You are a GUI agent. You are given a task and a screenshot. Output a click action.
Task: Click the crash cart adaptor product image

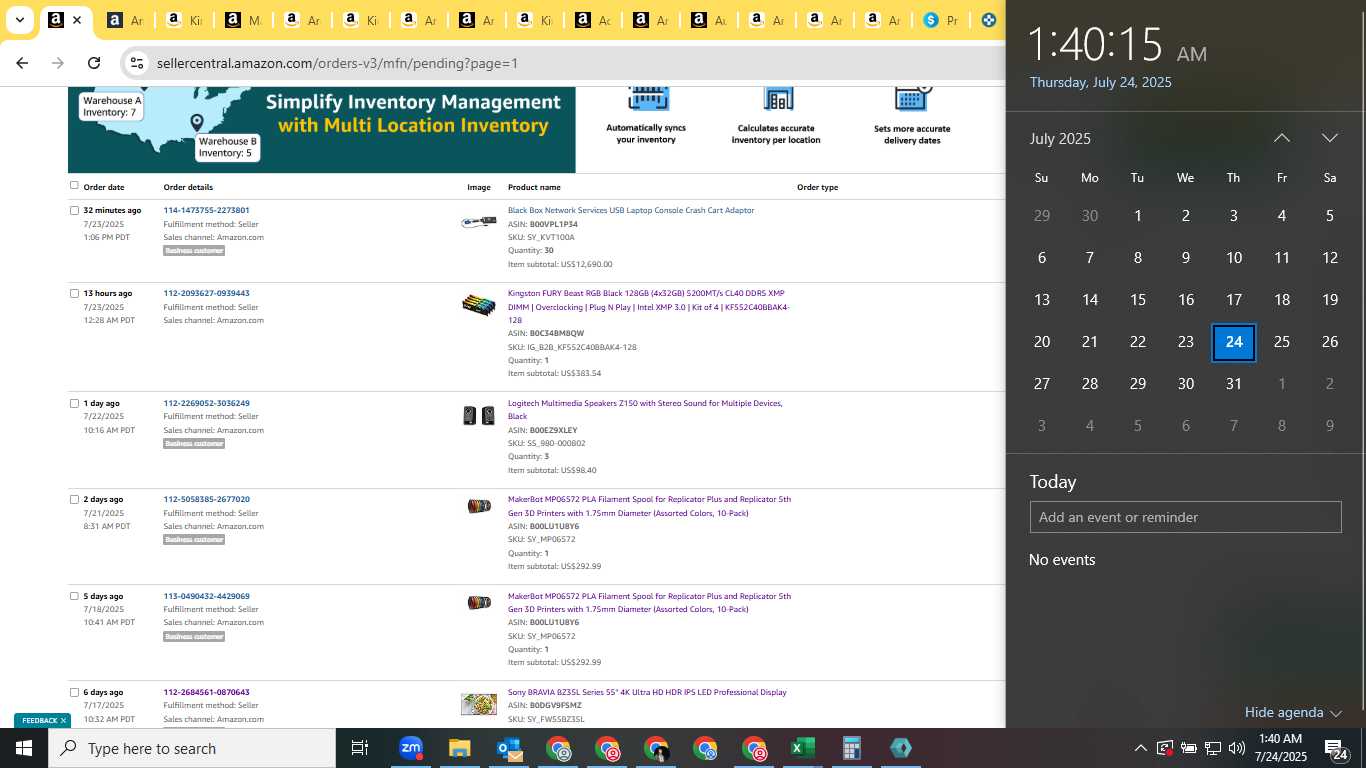click(x=479, y=221)
